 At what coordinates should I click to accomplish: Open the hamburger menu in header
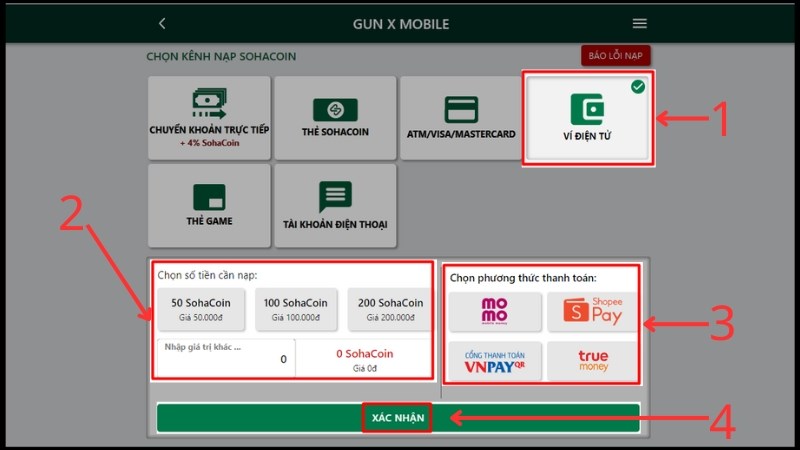[x=639, y=23]
